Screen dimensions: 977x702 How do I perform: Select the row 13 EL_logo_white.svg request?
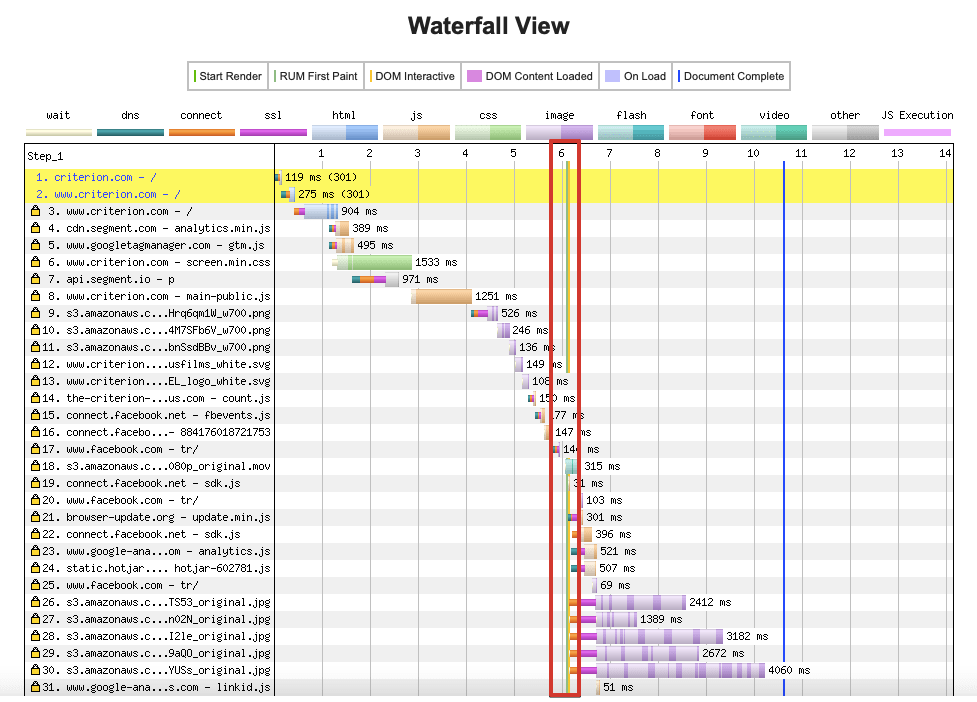168,381
